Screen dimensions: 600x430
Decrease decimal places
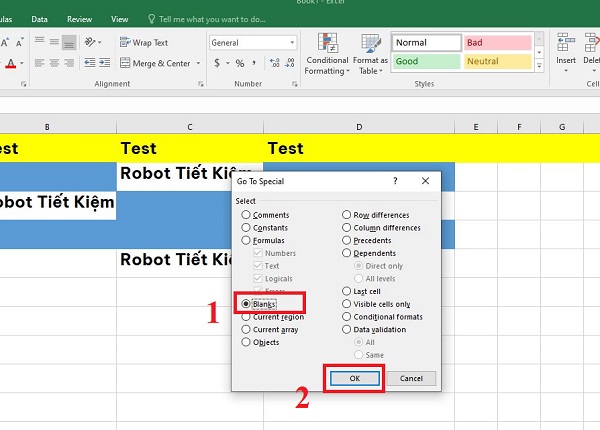pyautogui.click(x=290, y=63)
